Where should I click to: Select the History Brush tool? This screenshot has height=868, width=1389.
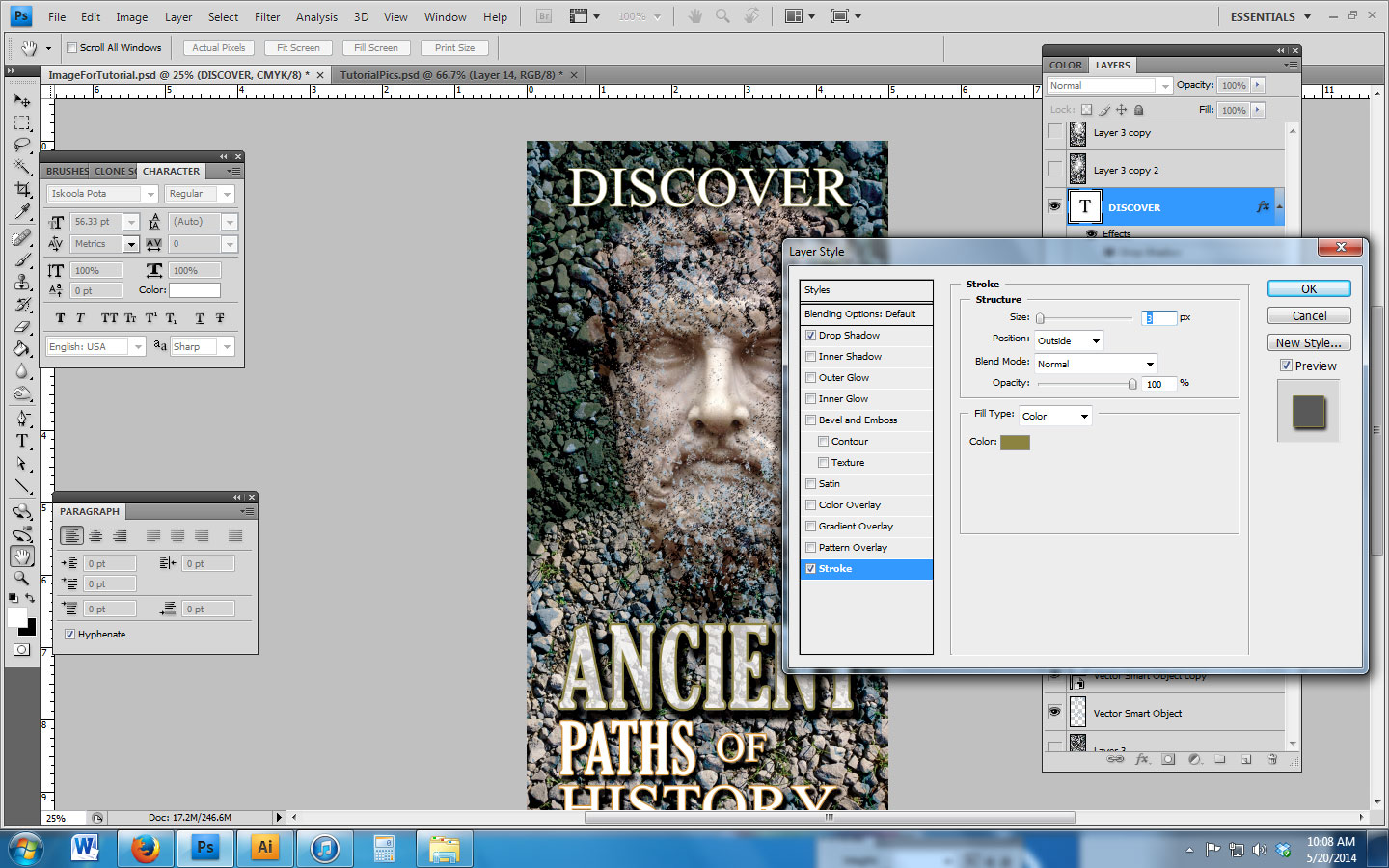point(22,304)
